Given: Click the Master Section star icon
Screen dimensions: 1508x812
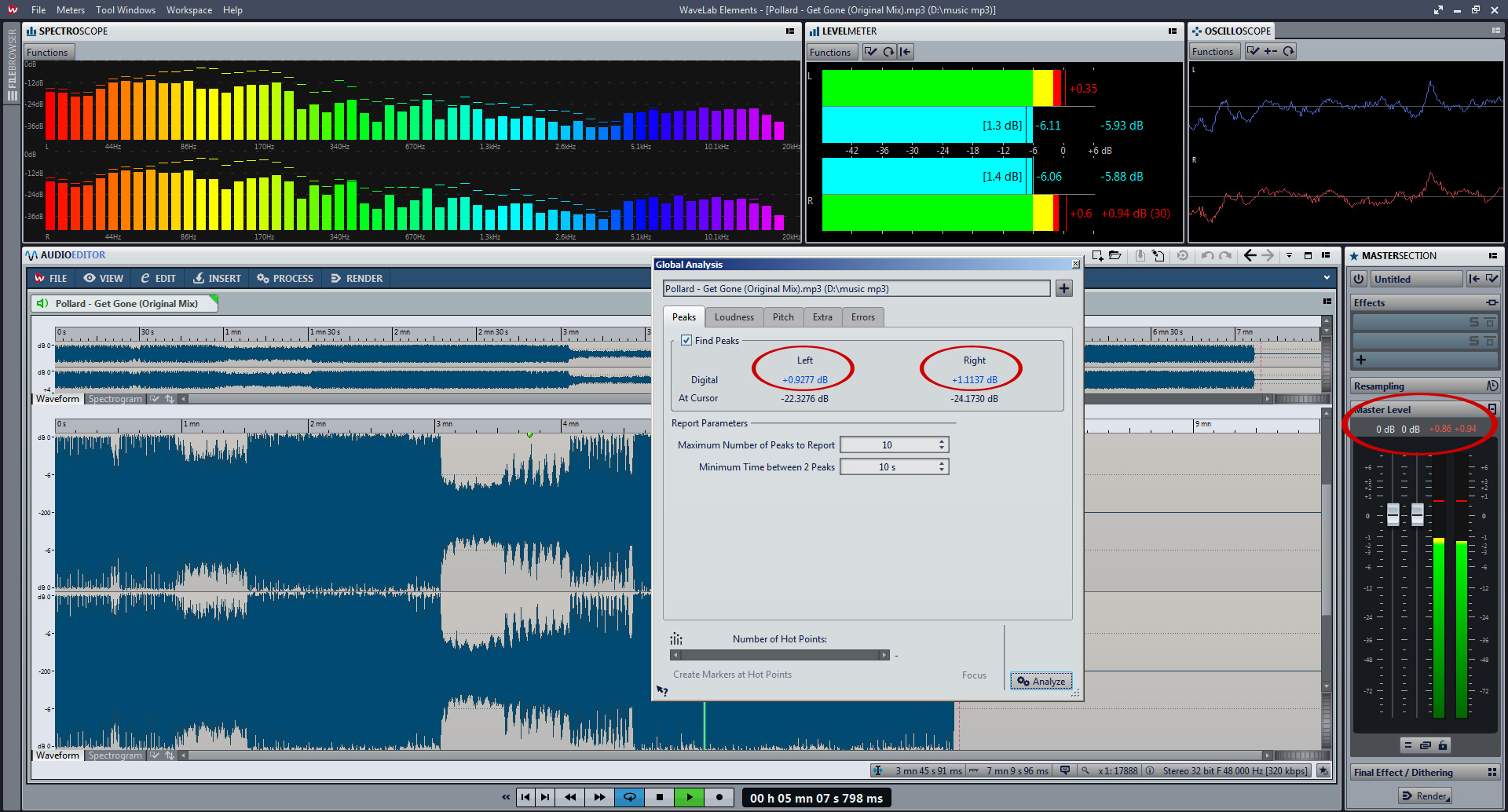Looking at the screenshot, I should tap(1354, 256).
